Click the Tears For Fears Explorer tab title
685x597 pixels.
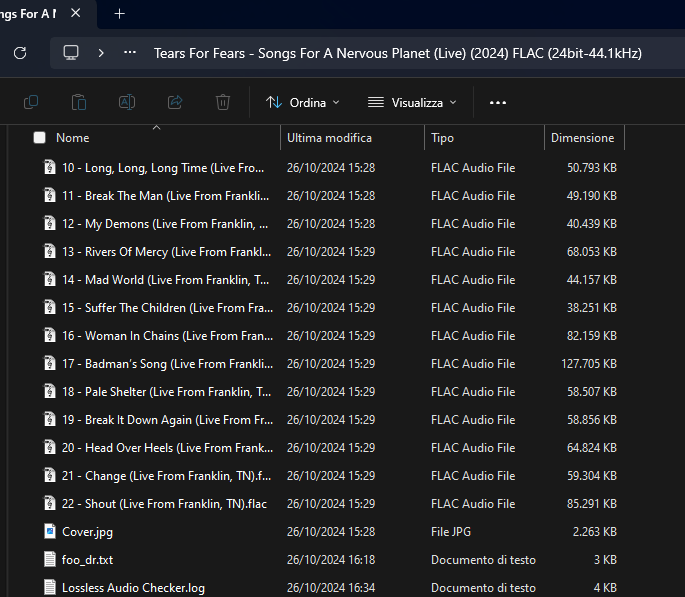tap(28, 14)
